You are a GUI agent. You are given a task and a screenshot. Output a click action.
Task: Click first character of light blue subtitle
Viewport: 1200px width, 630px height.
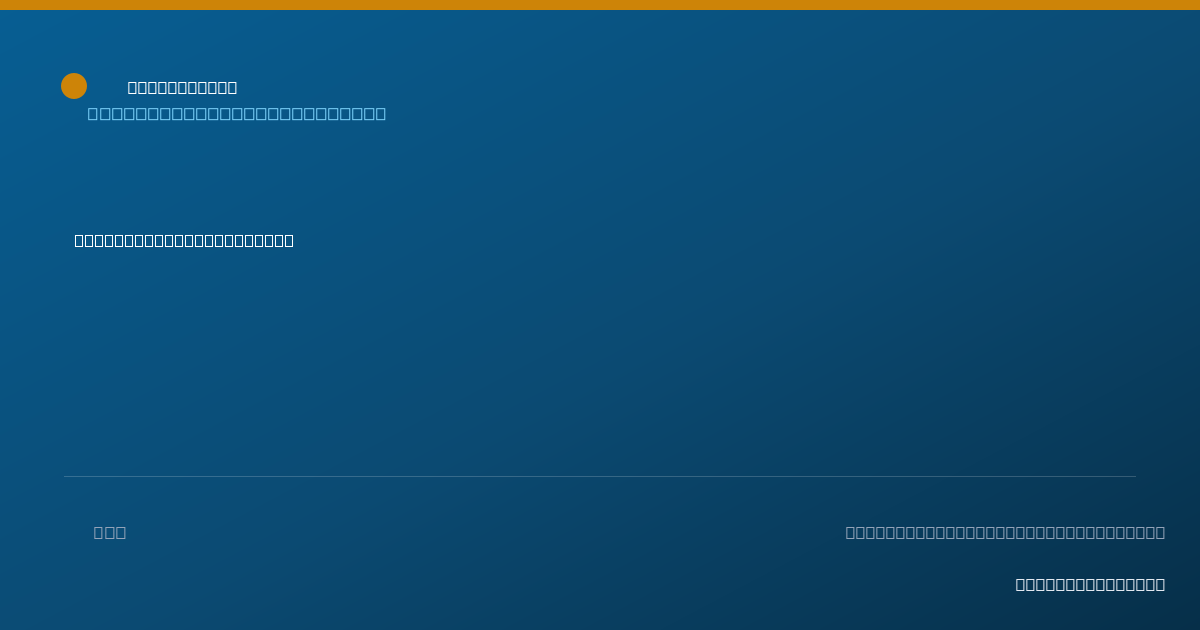coord(93,114)
